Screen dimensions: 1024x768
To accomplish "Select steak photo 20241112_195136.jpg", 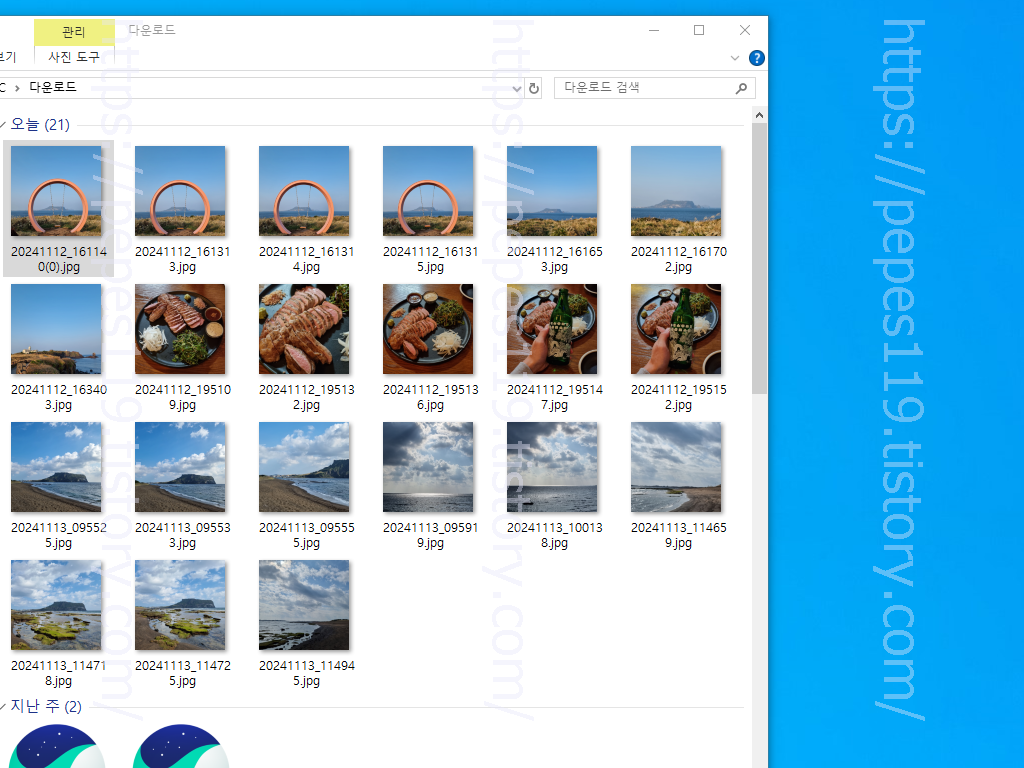I will pos(428,329).
